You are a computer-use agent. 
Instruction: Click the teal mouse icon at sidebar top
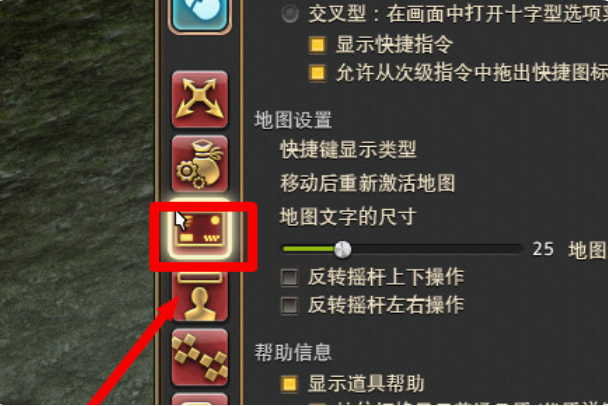pos(200,14)
